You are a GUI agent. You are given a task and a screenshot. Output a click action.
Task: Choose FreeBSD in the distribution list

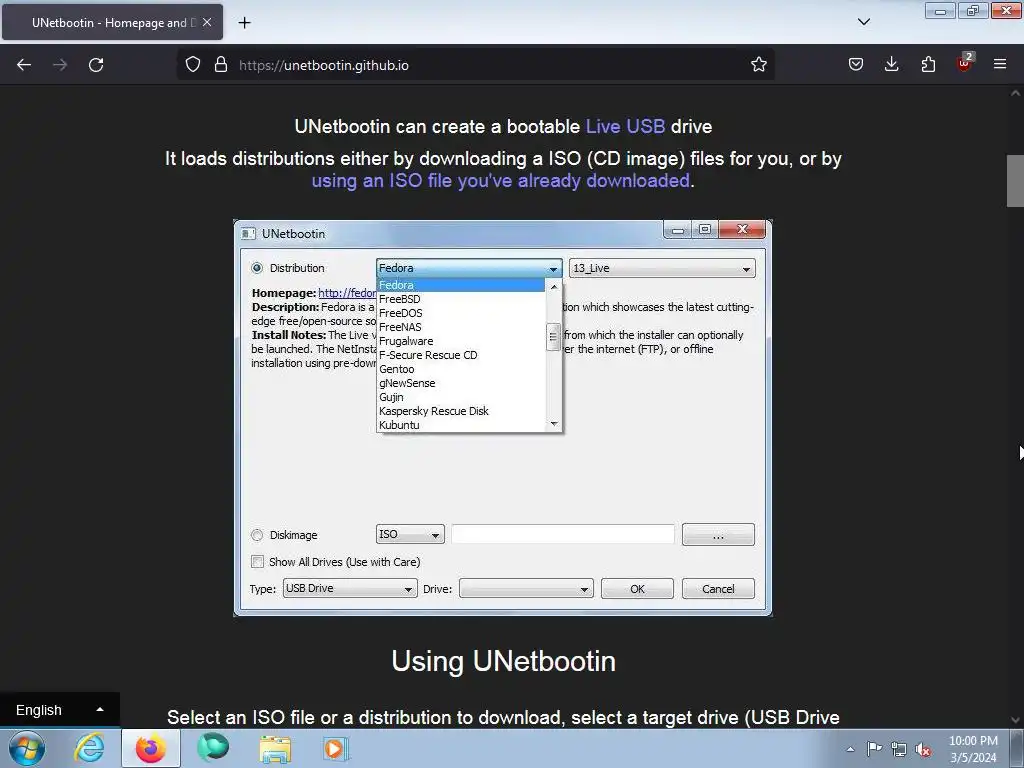pyautogui.click(x=461, y=299)
